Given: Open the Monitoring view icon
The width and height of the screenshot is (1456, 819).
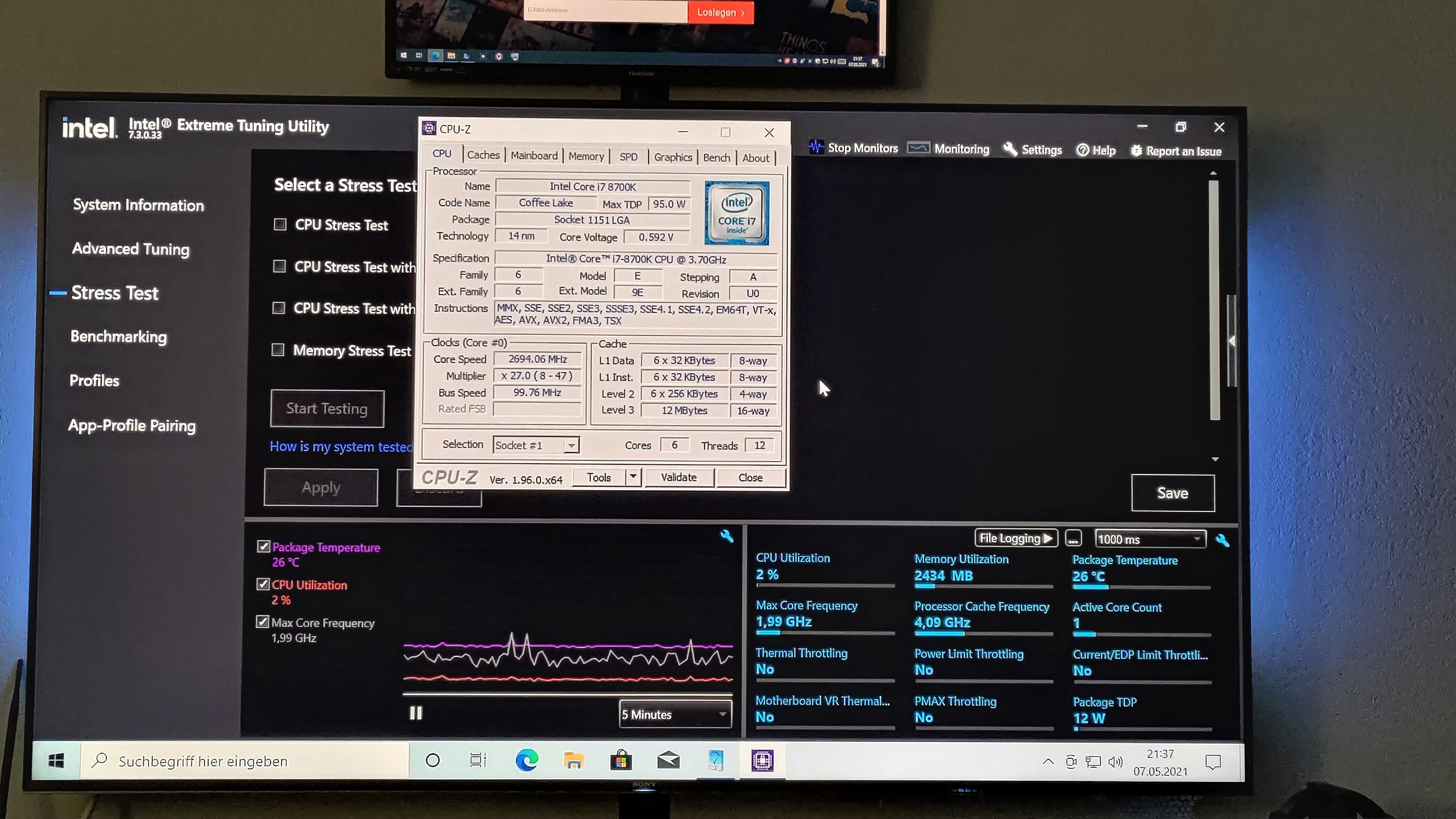Looking at the screenshot, I should pyautogui.click(x=918, y=148).
